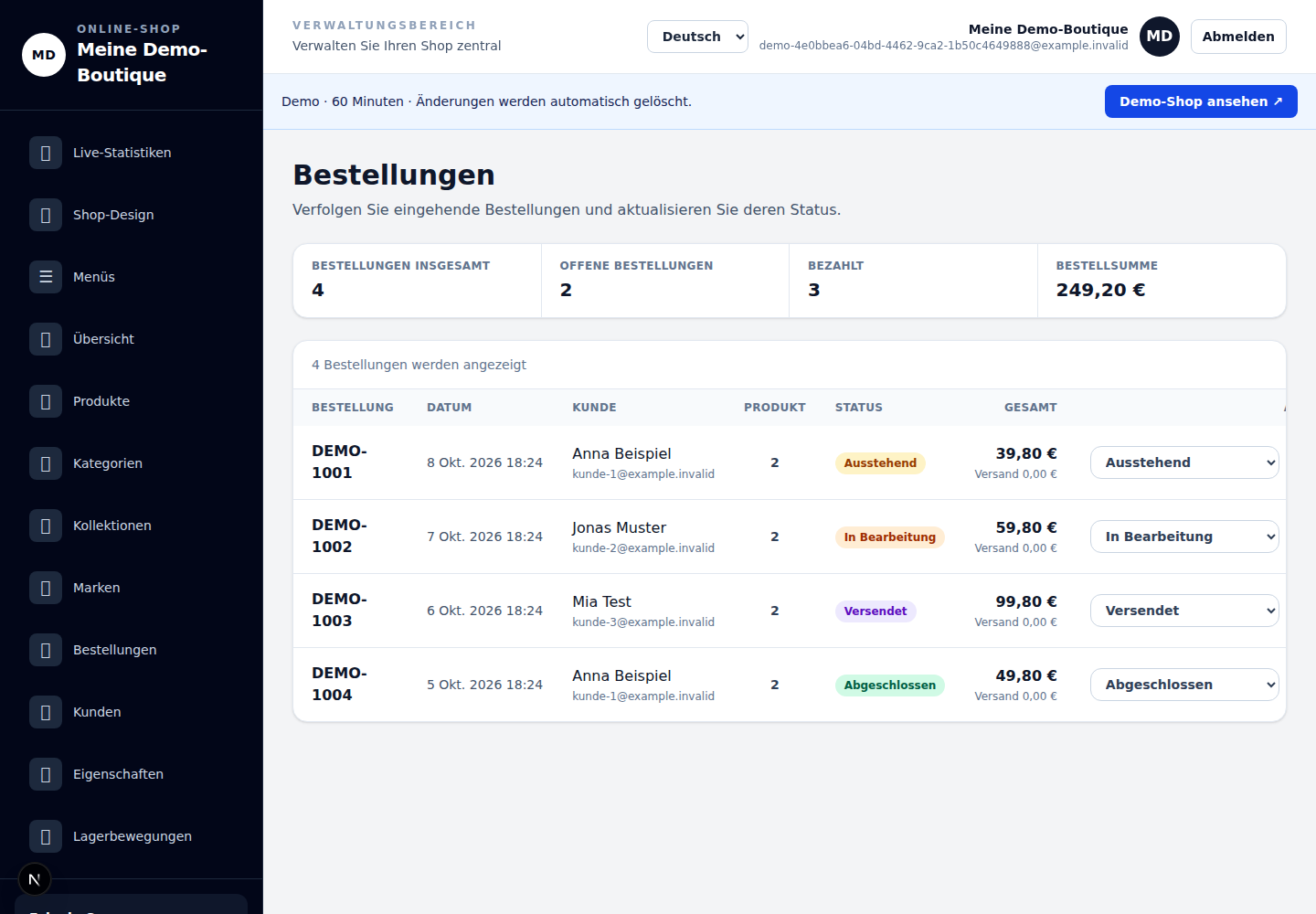The image size is (1316, 914).
Task: Go to Live-Statistiken in the sidebar
Action: [132, 153]
